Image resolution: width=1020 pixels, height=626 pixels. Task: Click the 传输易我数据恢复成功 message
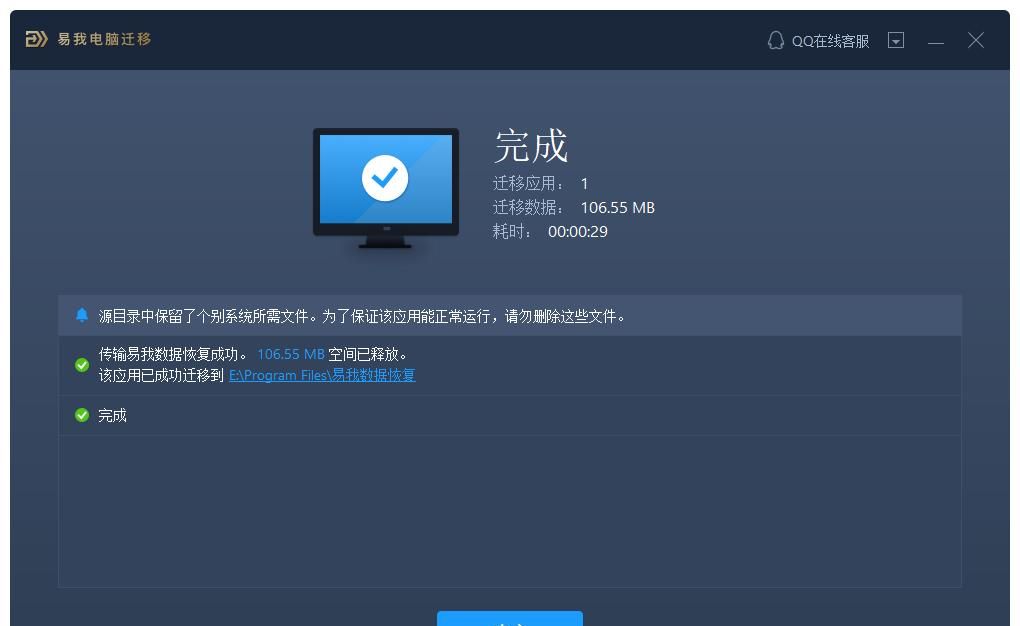click(x=173, y=354)
